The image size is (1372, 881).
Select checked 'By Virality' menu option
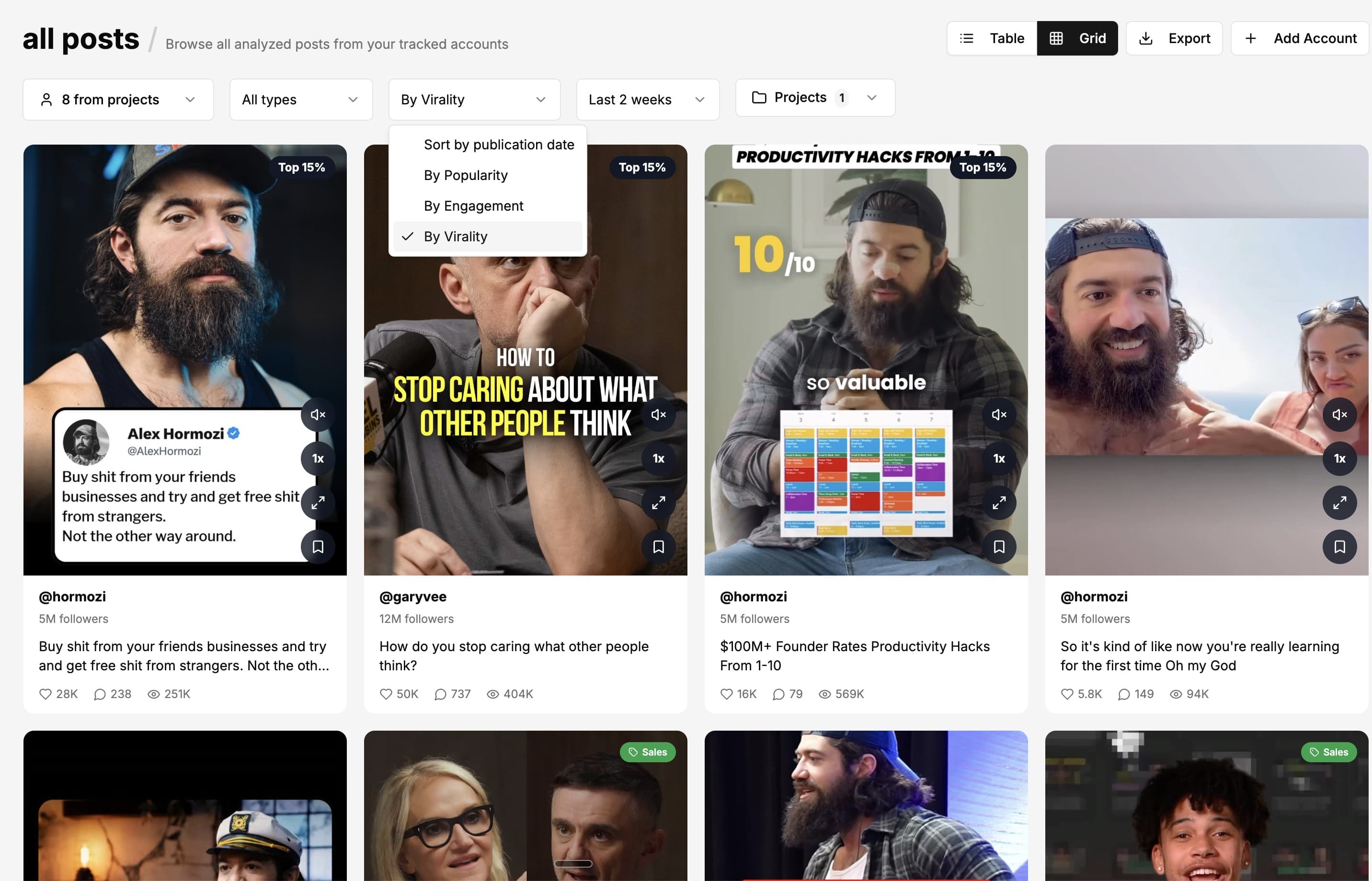(488, 236)
